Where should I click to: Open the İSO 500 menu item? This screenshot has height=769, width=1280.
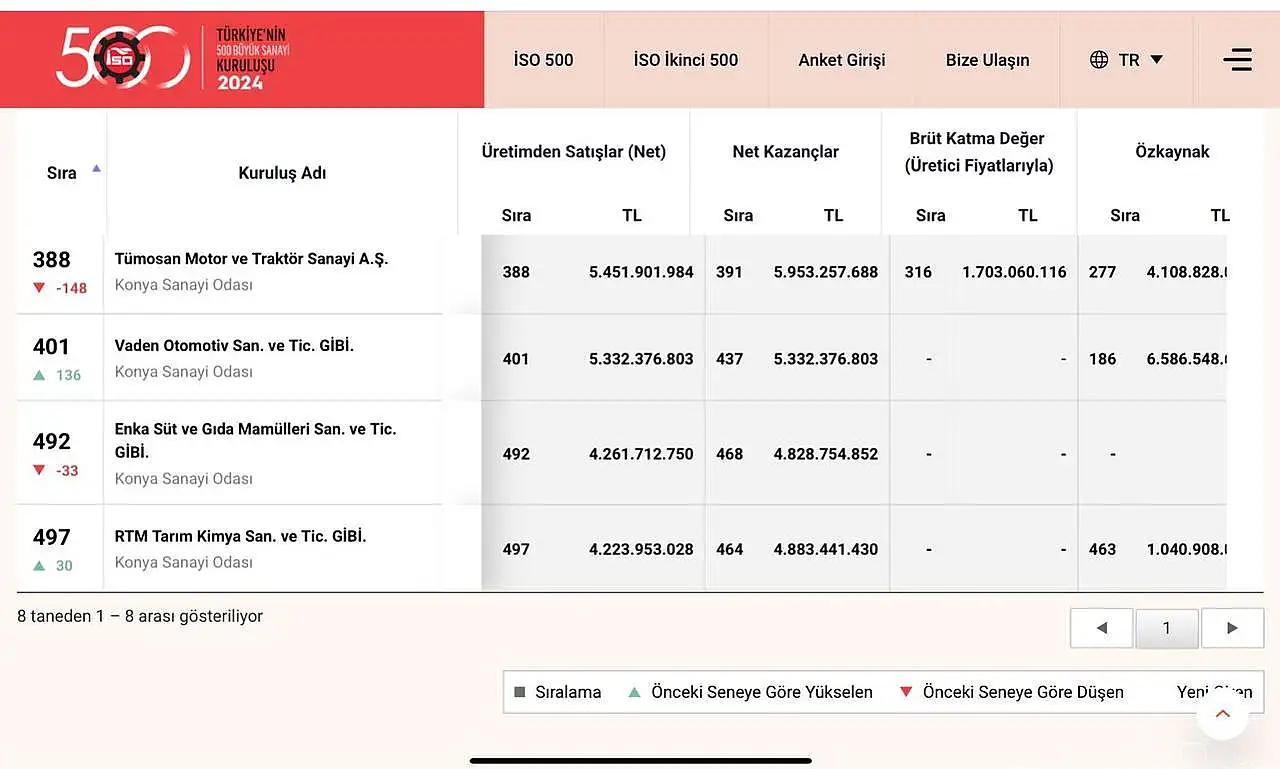[x=543, y=60]
